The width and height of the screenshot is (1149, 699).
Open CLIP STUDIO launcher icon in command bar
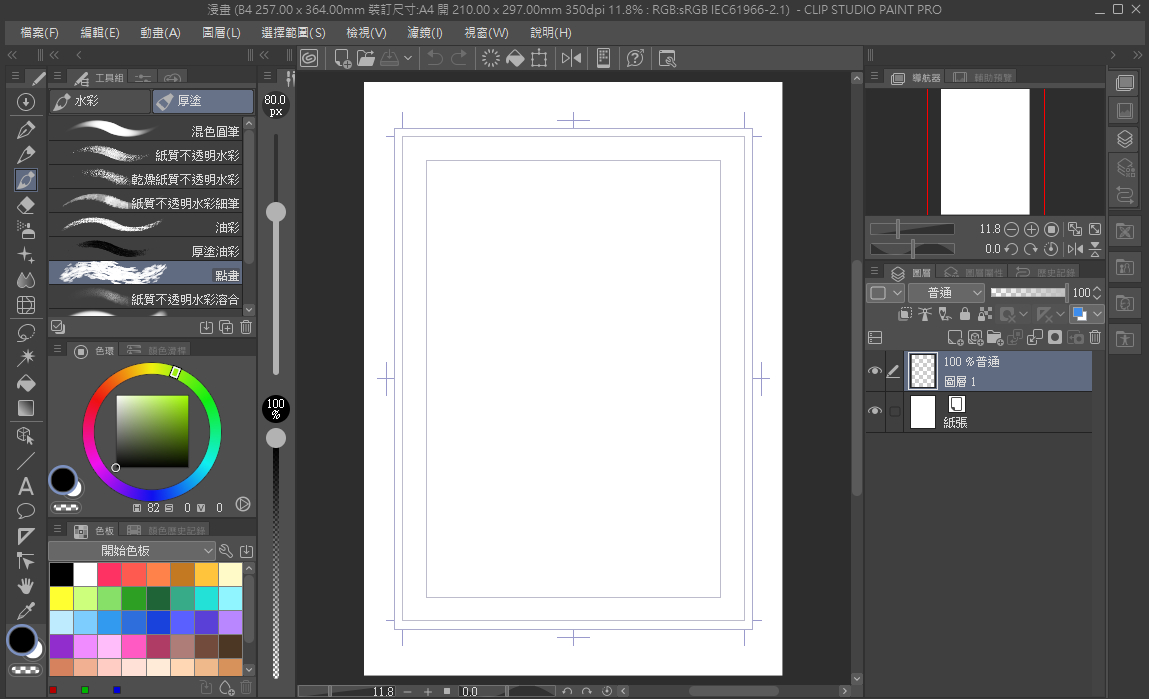click(x=309, y=58)
